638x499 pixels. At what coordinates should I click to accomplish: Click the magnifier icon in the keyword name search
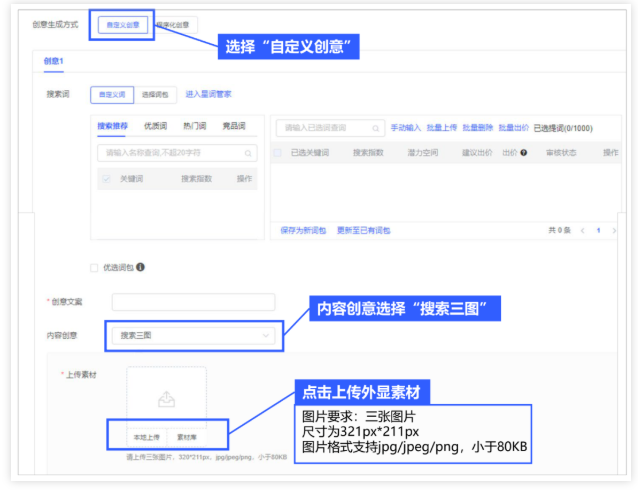pos(248,153)
